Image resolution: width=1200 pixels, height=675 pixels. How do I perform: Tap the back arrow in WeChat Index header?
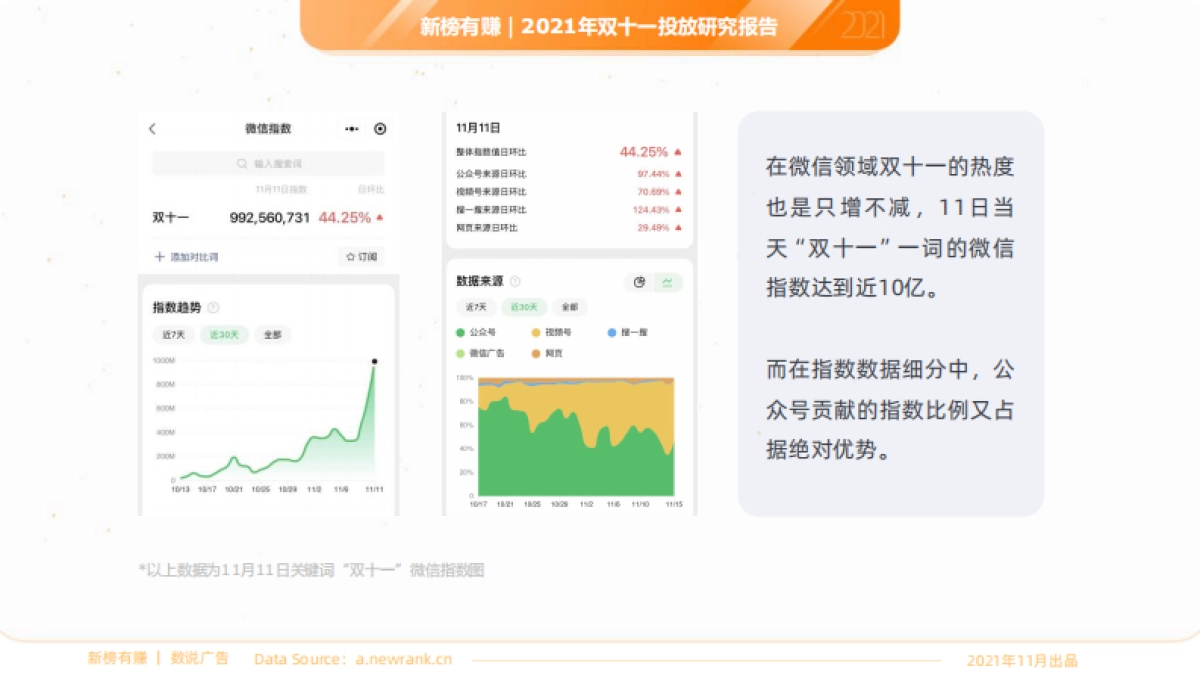click(152, 129)
